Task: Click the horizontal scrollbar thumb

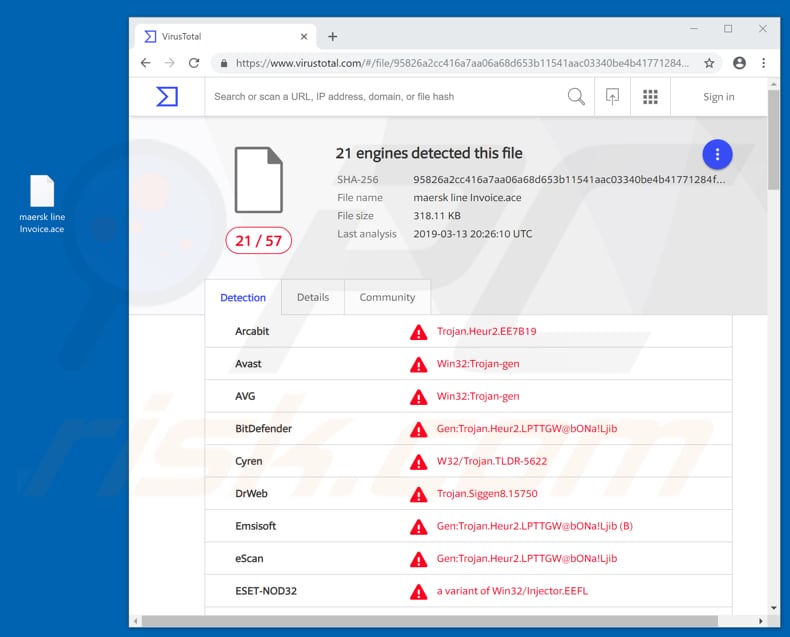Action: point(430,621)
